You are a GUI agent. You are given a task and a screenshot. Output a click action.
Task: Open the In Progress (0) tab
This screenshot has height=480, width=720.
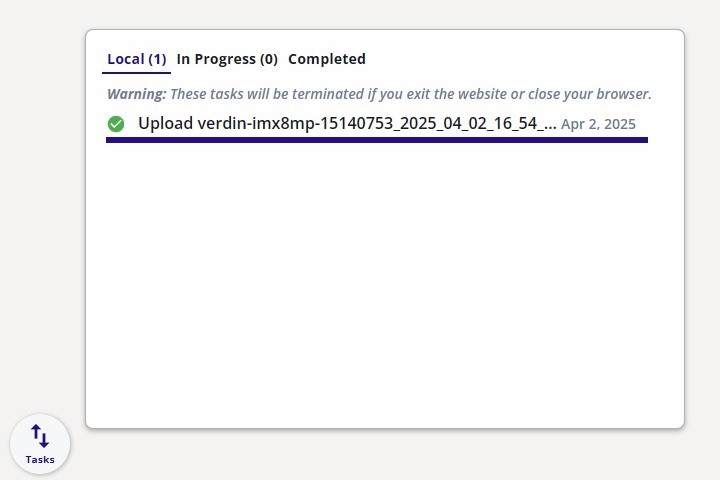click(227, 59)
